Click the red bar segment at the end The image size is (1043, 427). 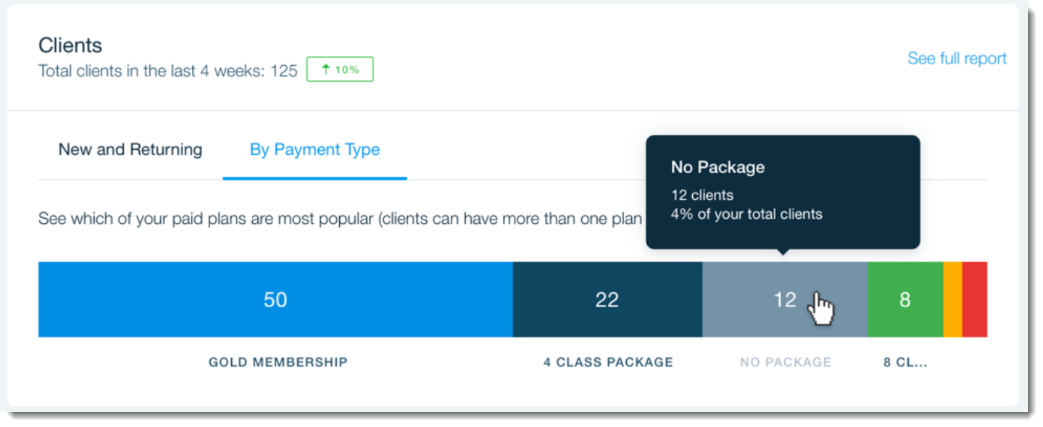(975, 300)
